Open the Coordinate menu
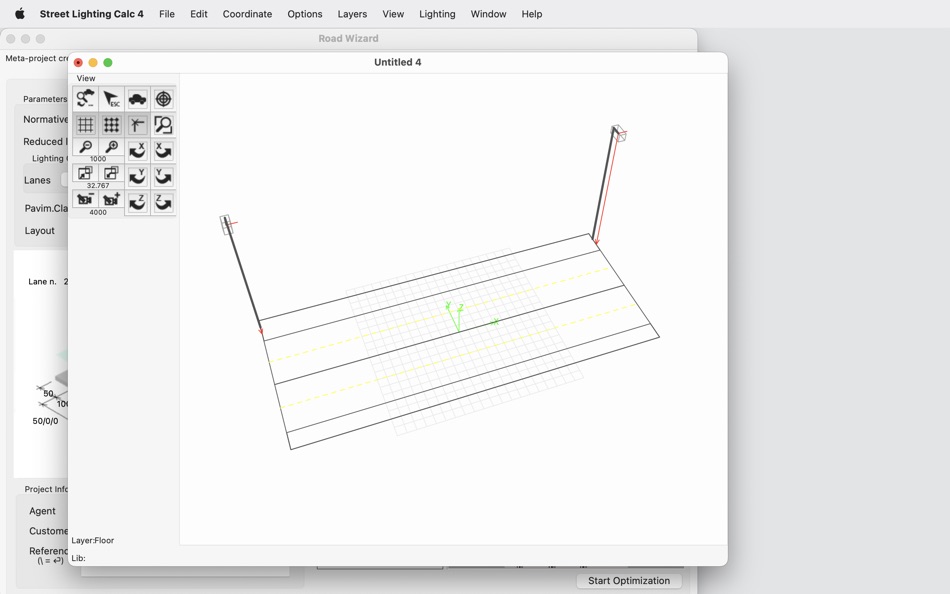 click(247, 14)
